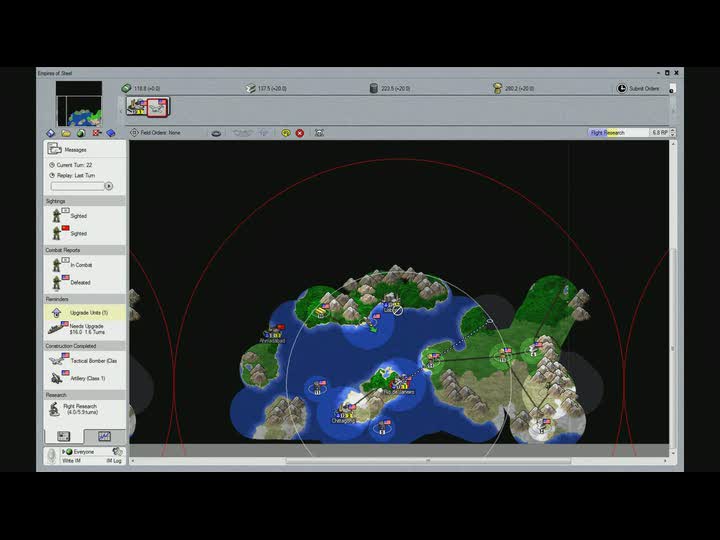Click the Flight Research progress bar
The image size is (720, 540).
click(x=618, y=132)
